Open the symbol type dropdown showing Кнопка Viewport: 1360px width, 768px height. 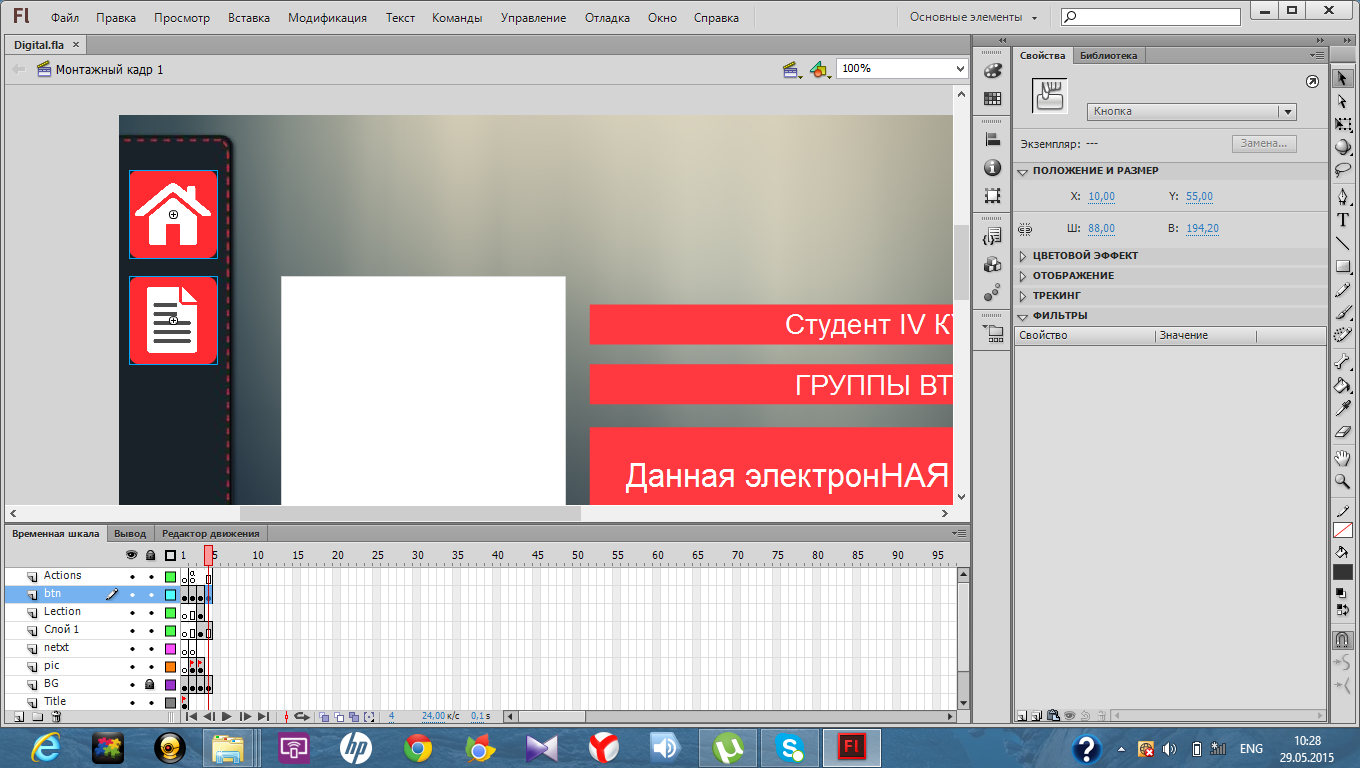click(1192, 112)
